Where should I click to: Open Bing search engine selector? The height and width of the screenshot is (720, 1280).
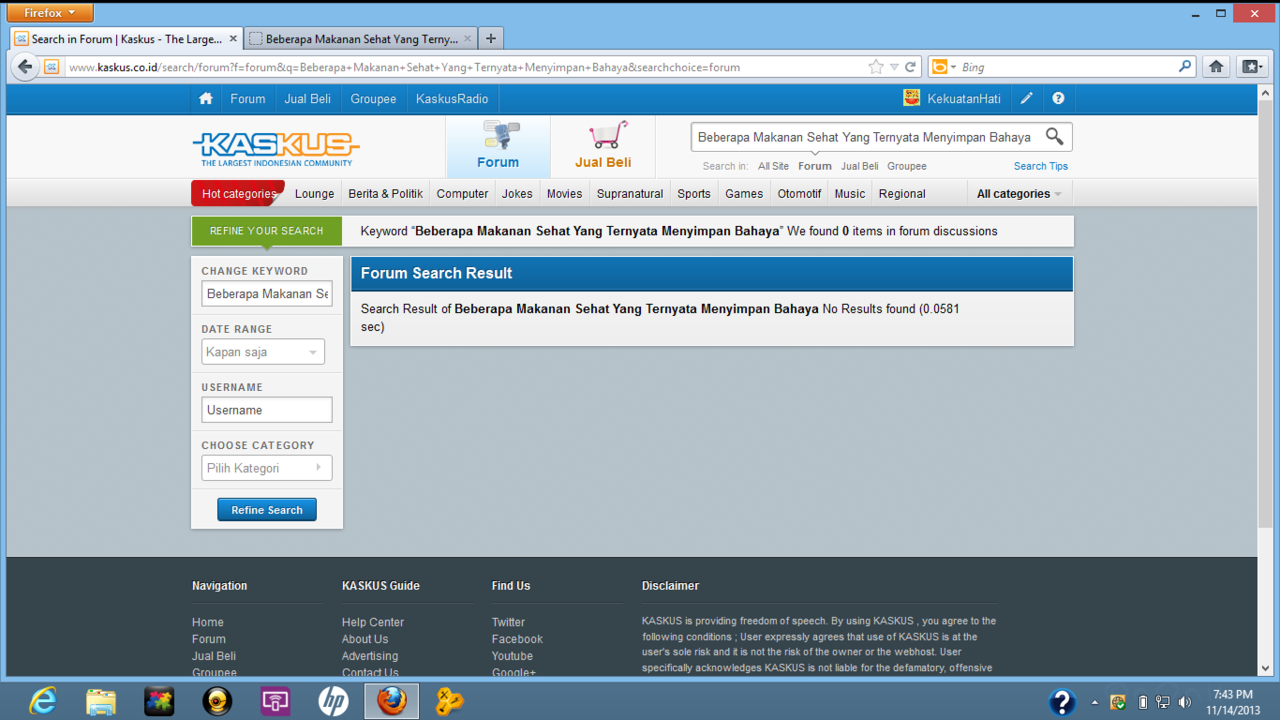tap(943, 67)
